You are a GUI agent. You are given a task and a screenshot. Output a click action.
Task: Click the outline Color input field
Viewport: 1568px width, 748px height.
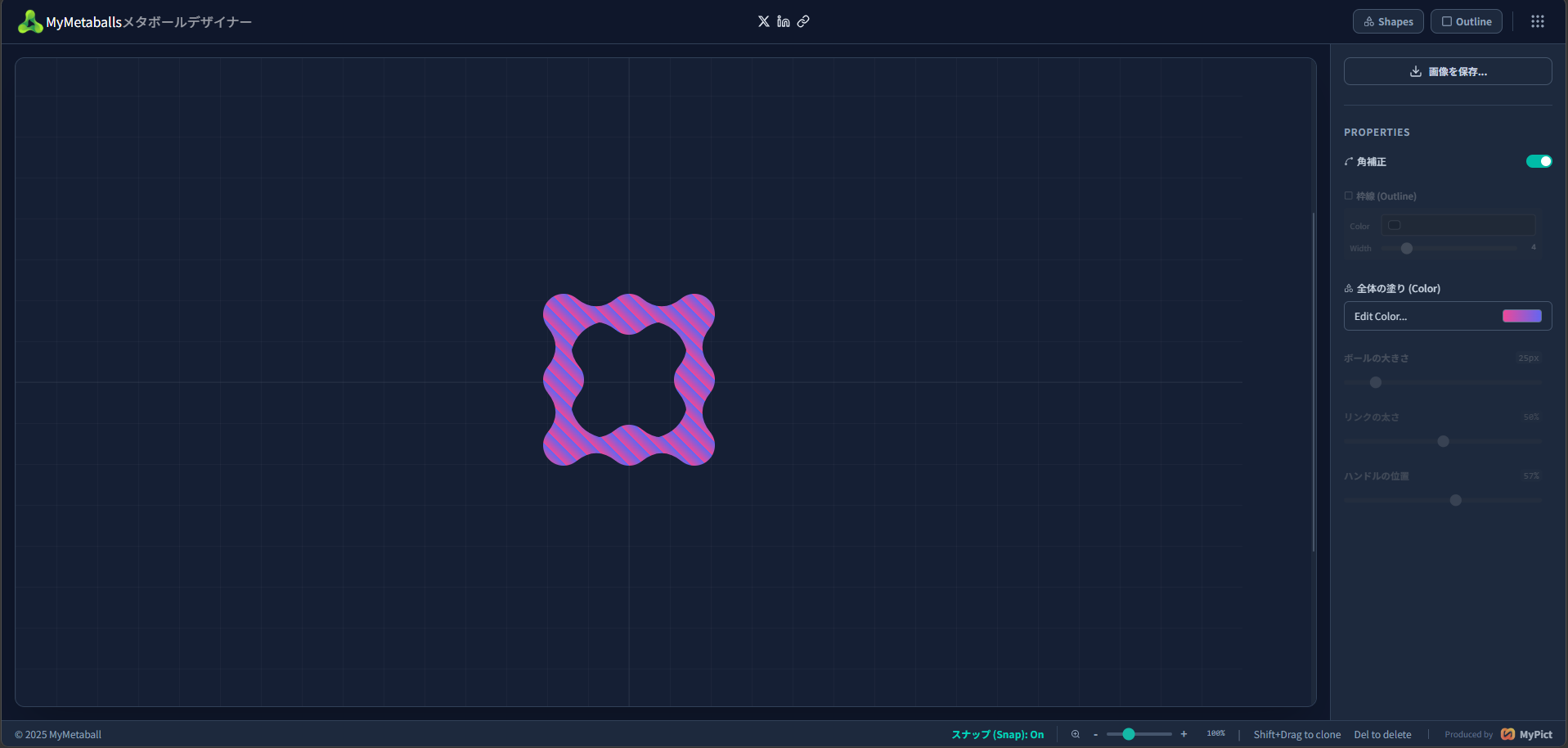click(x=1458, y=225)
